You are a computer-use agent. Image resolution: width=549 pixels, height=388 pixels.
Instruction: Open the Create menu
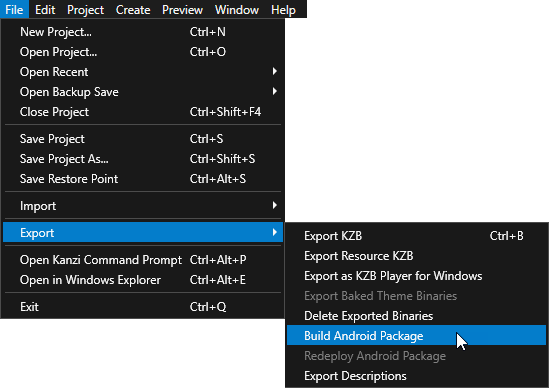(133, 9)
